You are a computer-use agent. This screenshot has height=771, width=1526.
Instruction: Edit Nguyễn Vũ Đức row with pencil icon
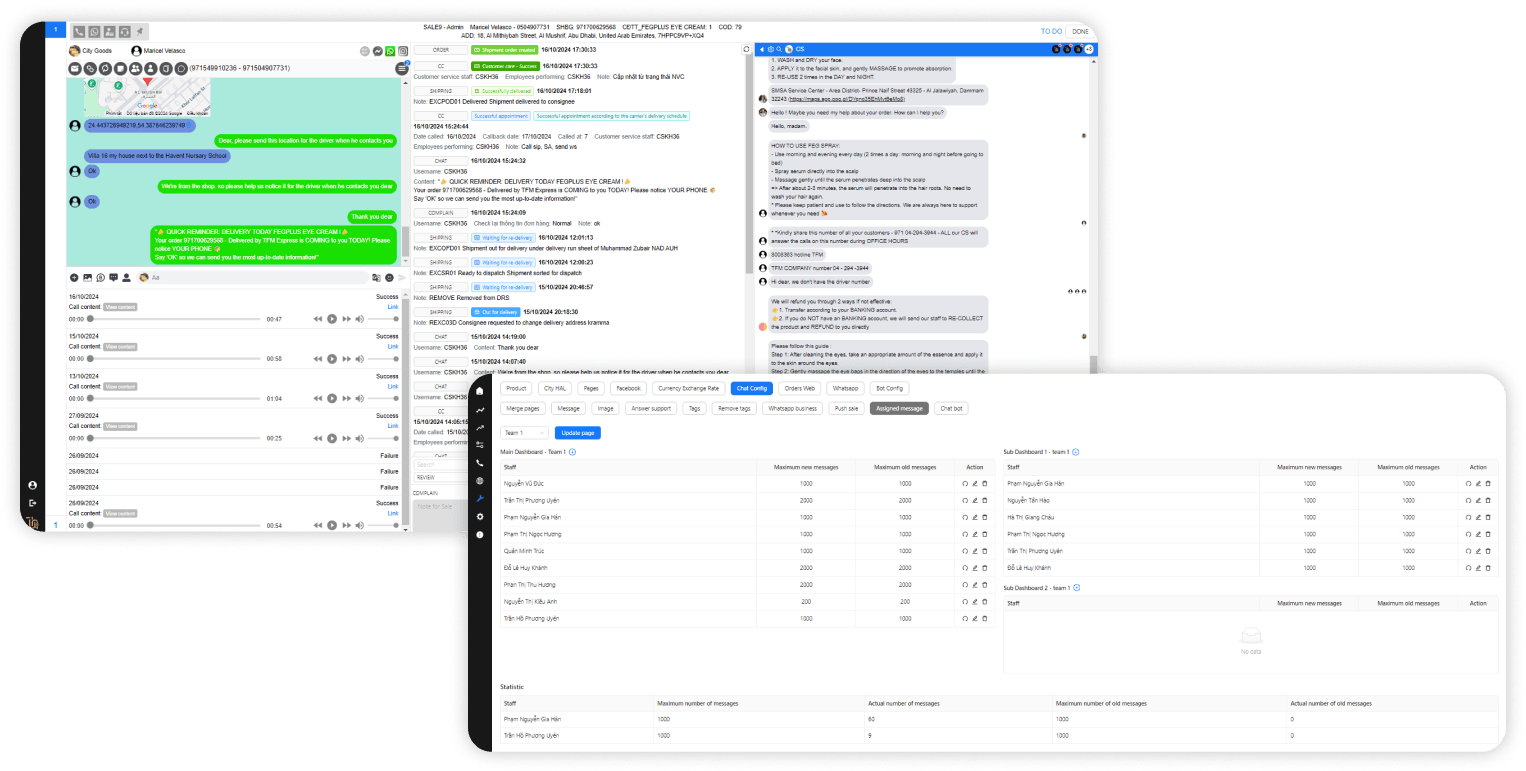click(x=975, y=483)
